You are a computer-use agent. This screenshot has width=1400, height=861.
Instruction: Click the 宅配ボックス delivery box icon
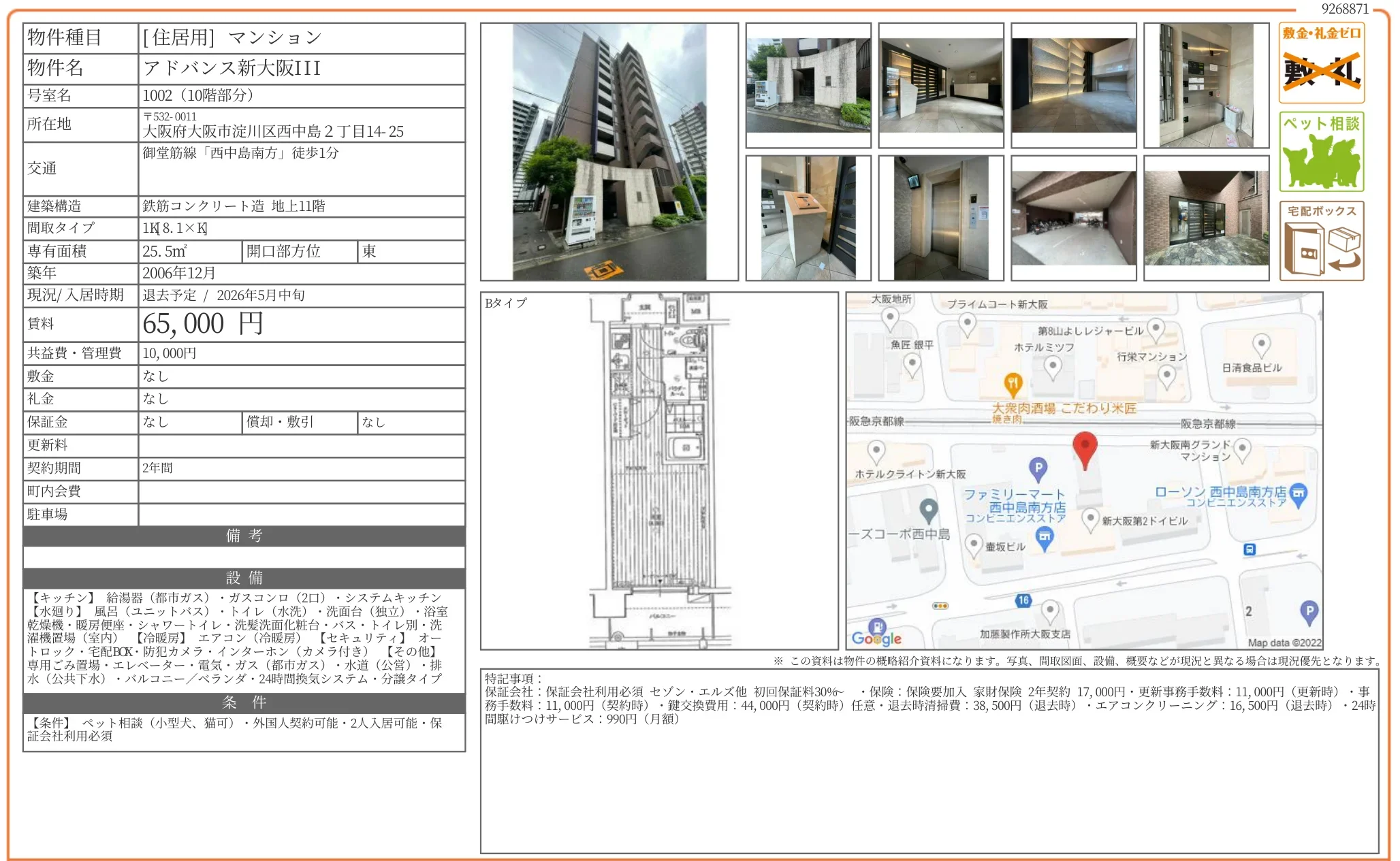click(1321, 241)
